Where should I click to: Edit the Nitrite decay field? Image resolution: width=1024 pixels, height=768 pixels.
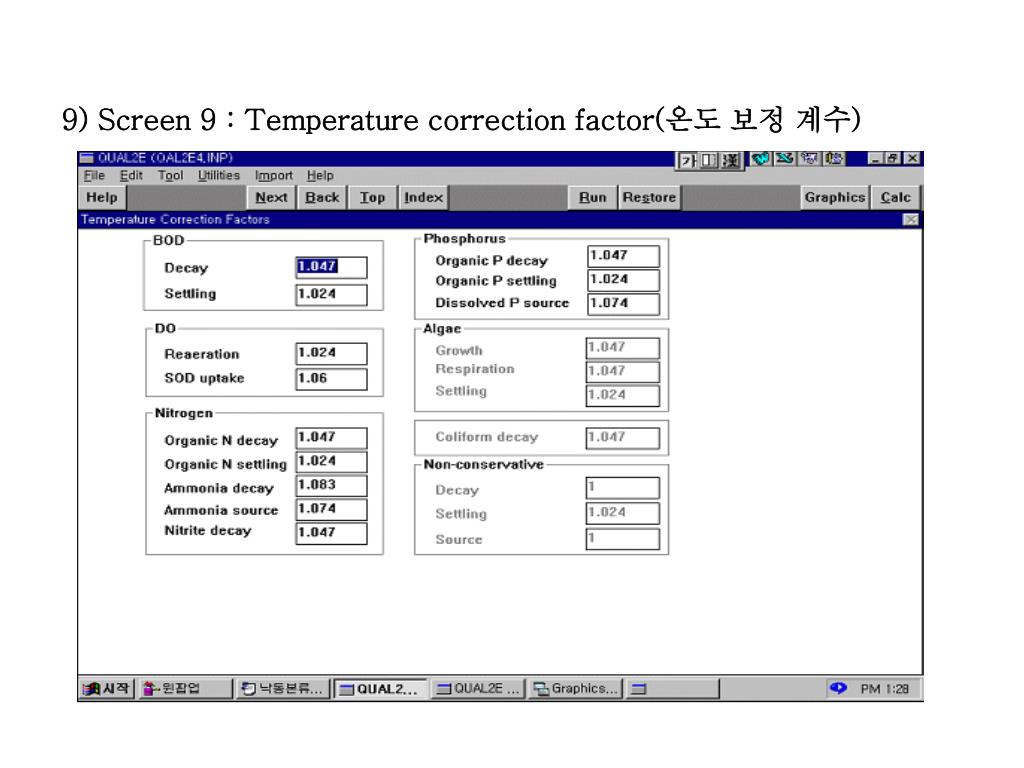coord(331,533)
